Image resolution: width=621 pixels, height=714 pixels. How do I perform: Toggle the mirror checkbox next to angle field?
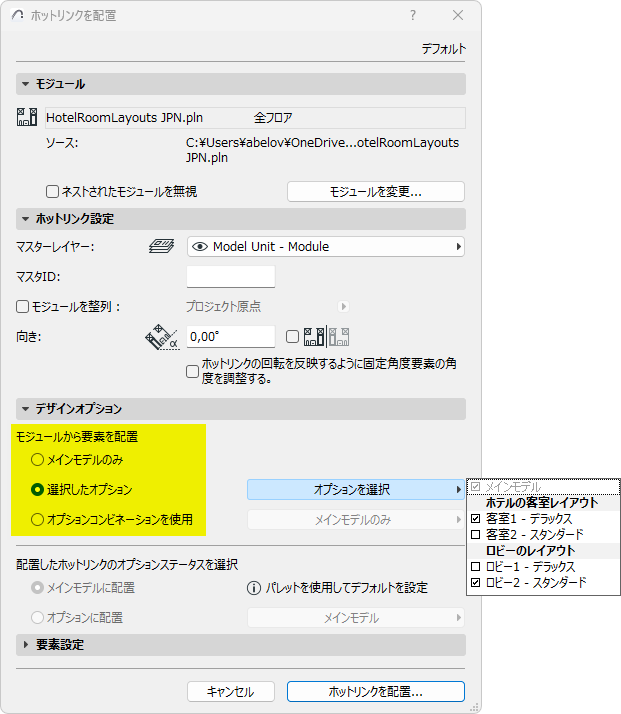tap(292, 337)
